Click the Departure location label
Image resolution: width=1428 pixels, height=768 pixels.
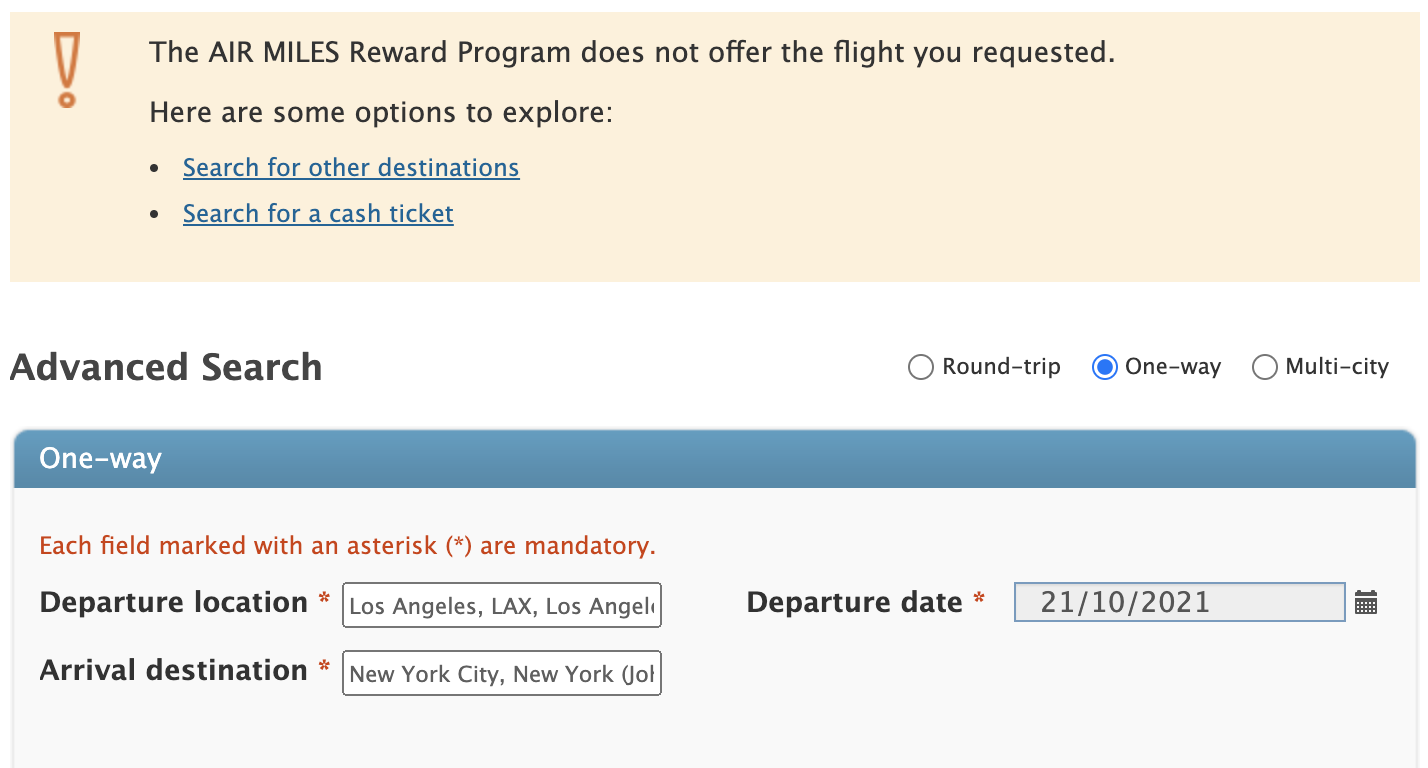tap(174, 602)
